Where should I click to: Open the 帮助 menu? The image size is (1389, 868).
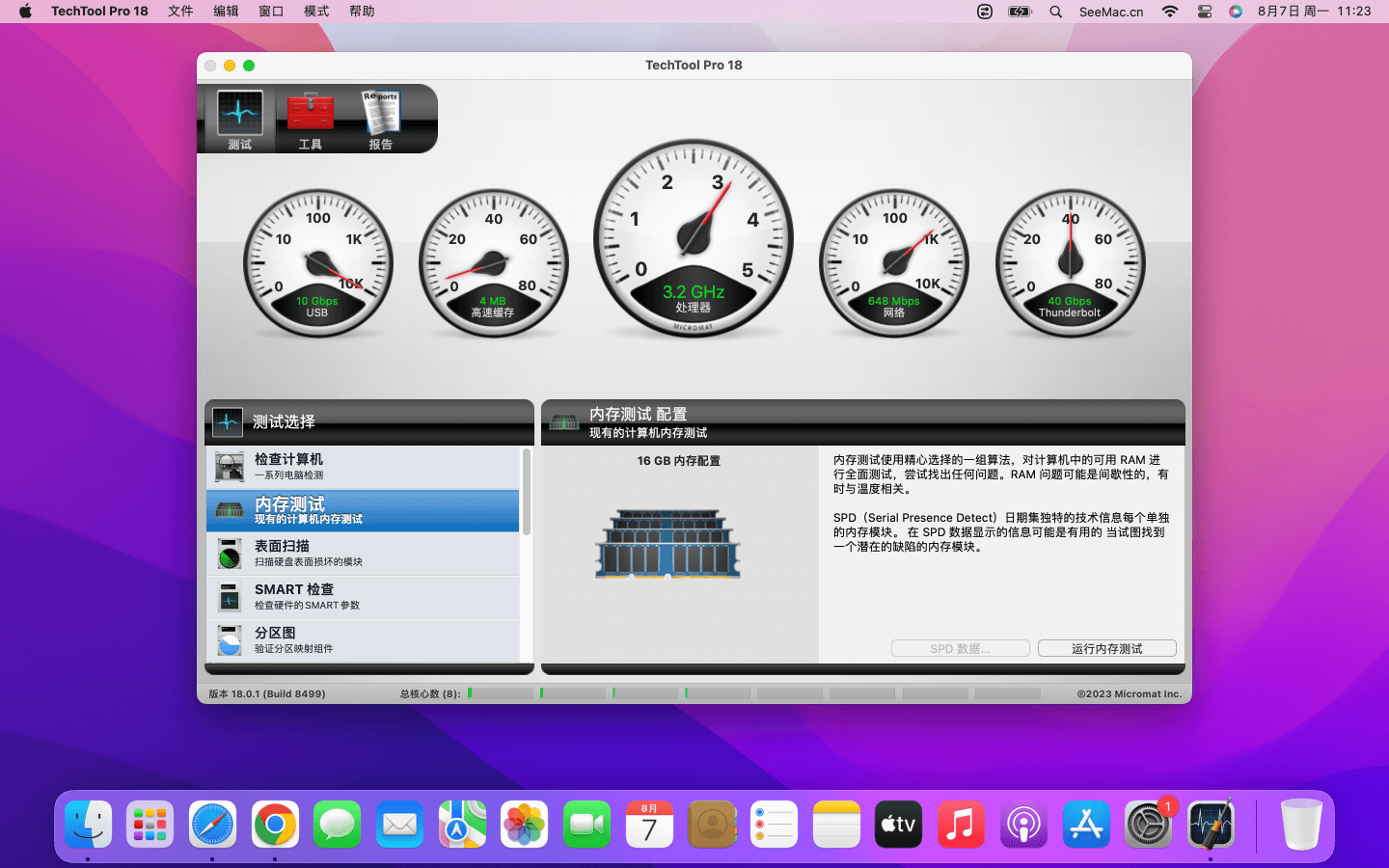click(x=362, y=12)
